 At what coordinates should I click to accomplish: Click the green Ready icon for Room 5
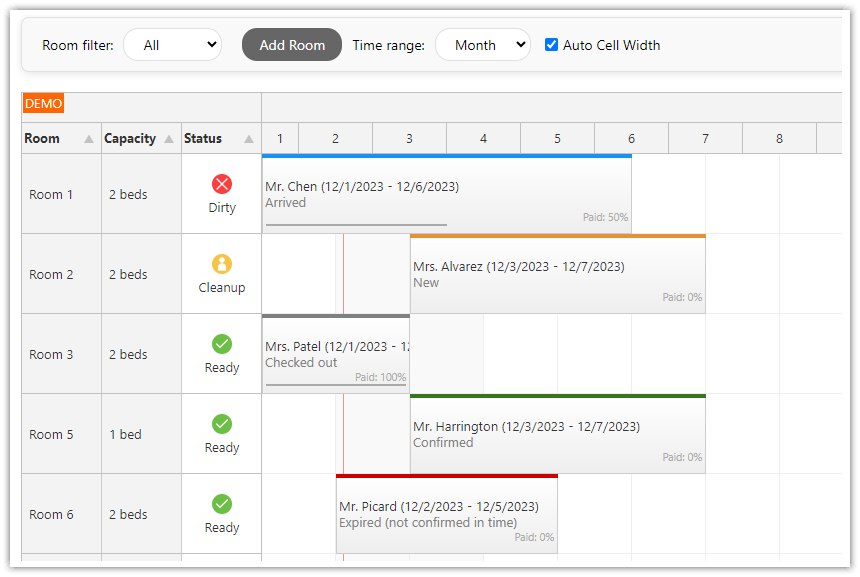coord(222,424)
